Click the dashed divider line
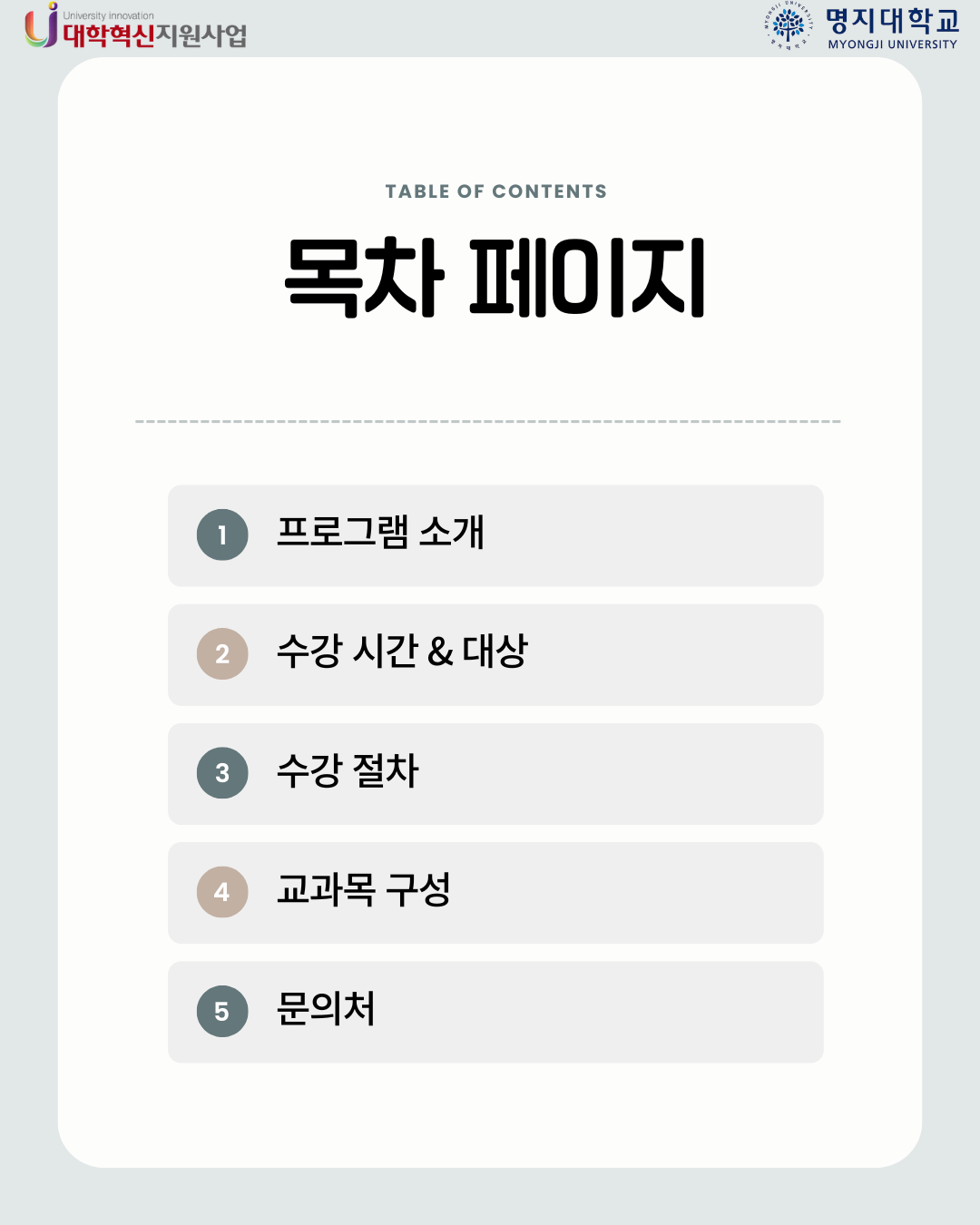The height and width of the screenshot is (1225, 980). click(x=488, y=422)
